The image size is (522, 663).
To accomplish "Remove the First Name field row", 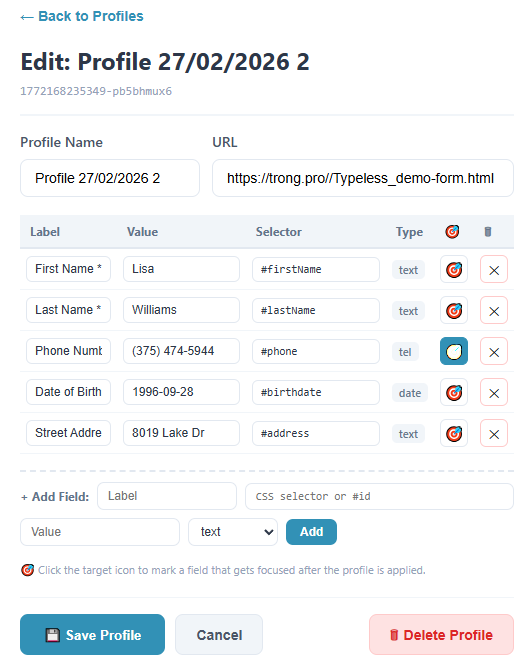I will tap(494, 269).
